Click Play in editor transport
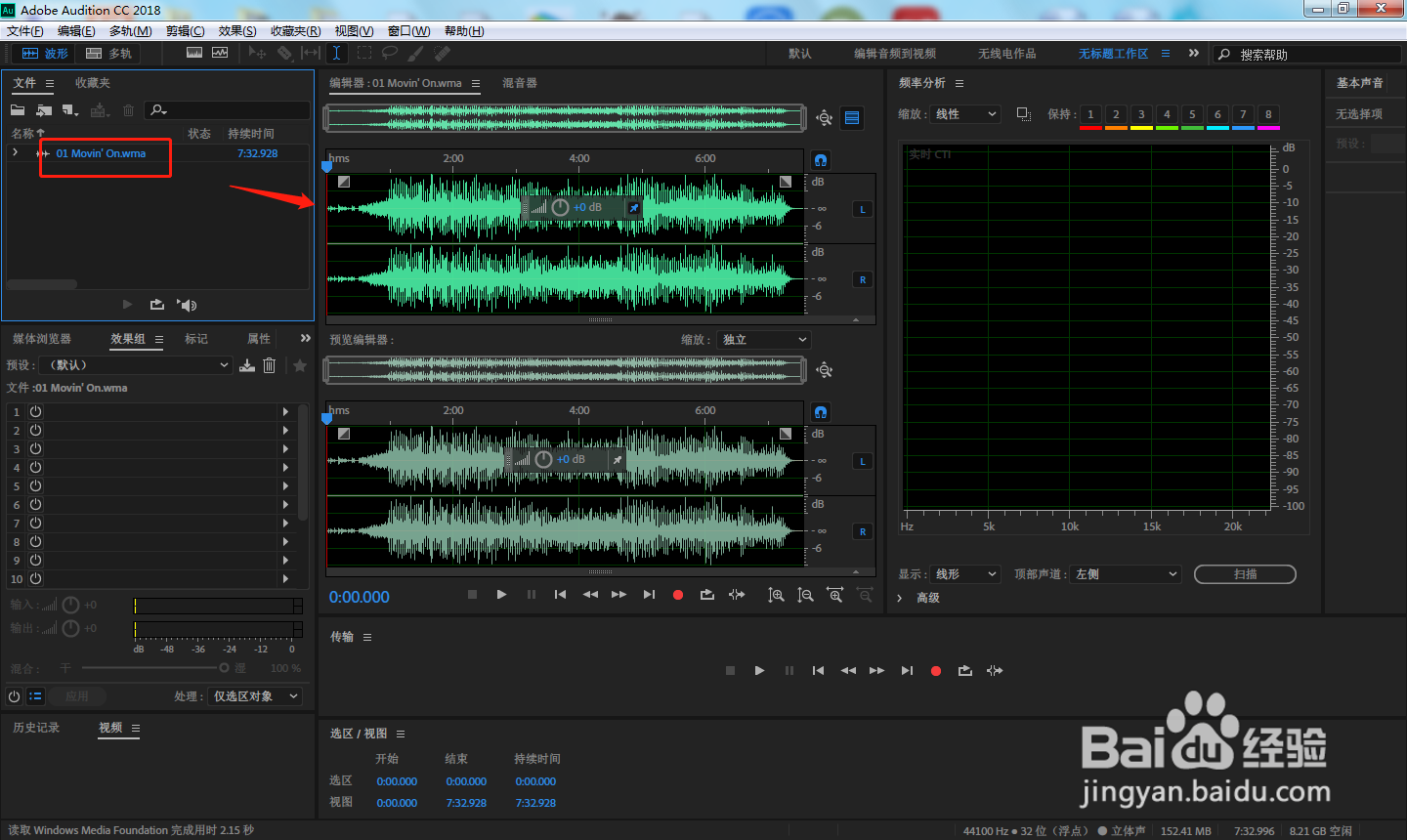The width and height of the screenshot is (1407, 840). (501, 595)
